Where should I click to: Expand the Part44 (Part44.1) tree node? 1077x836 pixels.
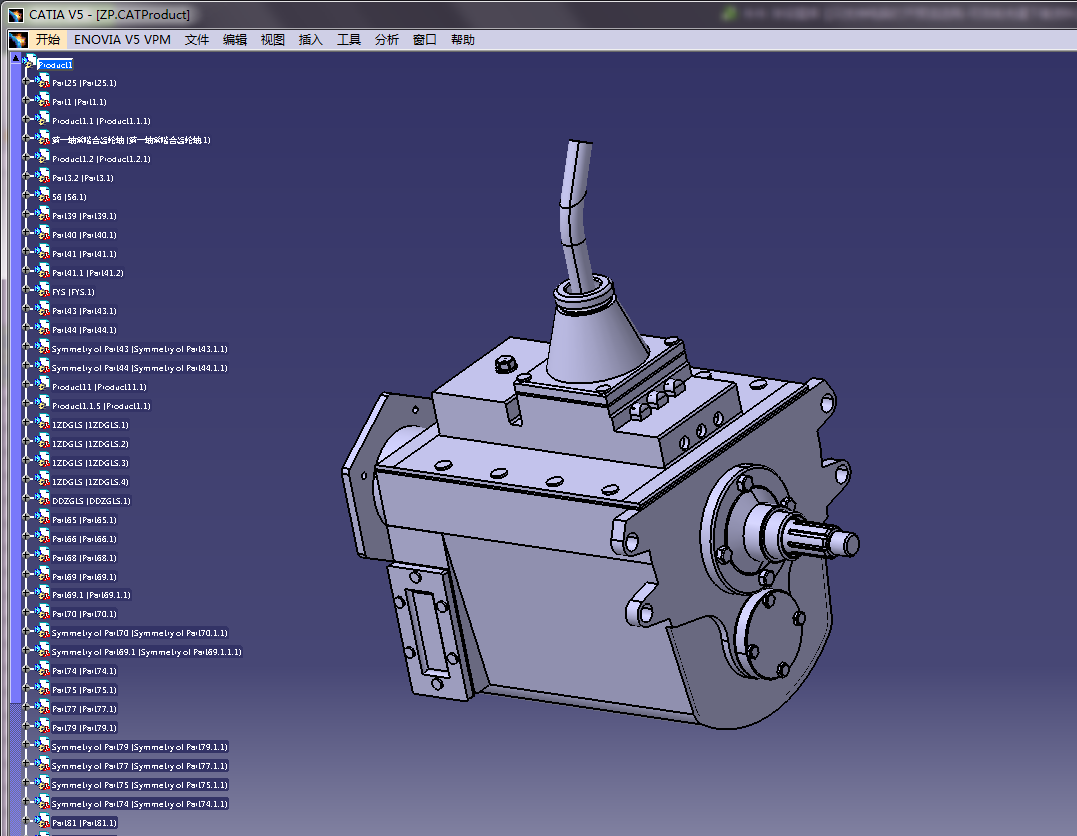(x=27, y=328)
